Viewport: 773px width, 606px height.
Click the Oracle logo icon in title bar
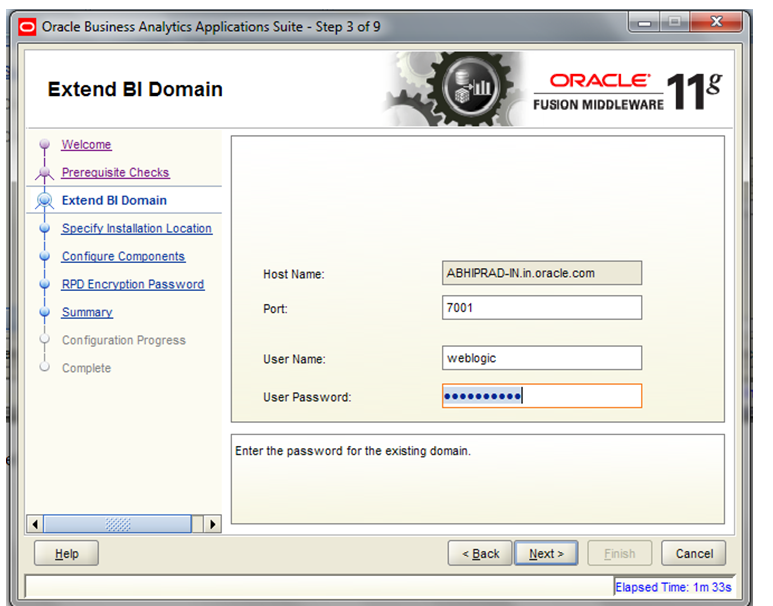coord(27,27)
